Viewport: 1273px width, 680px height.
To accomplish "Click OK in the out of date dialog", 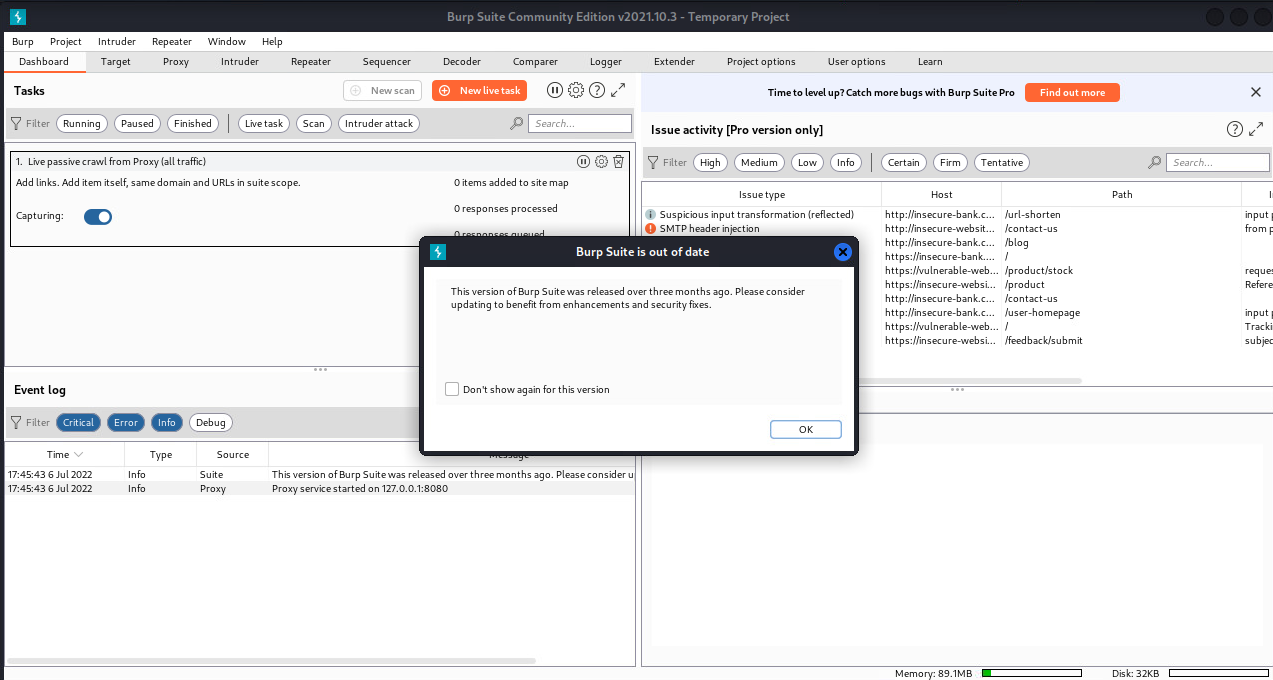I will [805, 429].
